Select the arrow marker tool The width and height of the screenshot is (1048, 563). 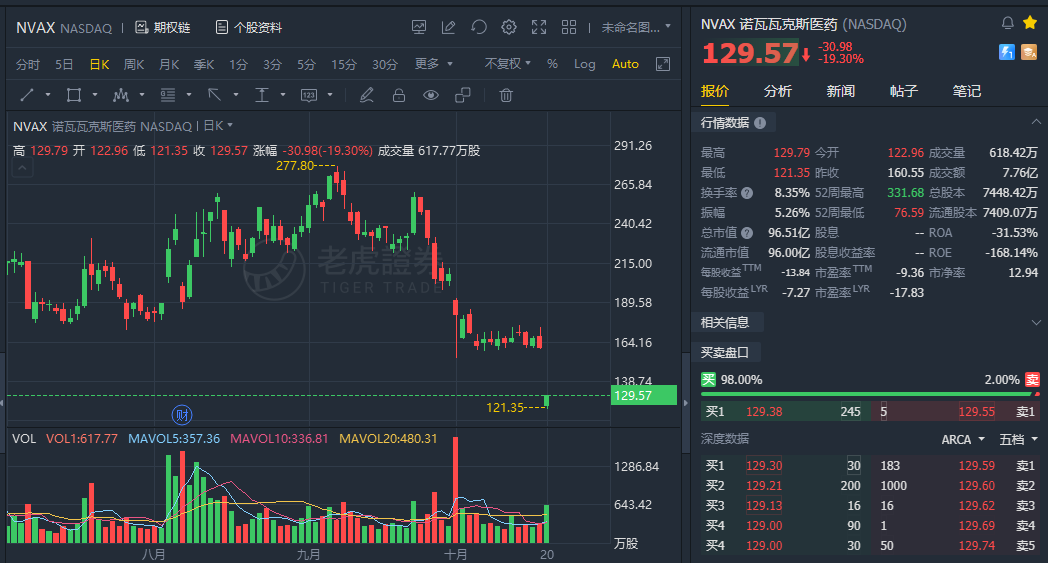click(x=215, y=95)
